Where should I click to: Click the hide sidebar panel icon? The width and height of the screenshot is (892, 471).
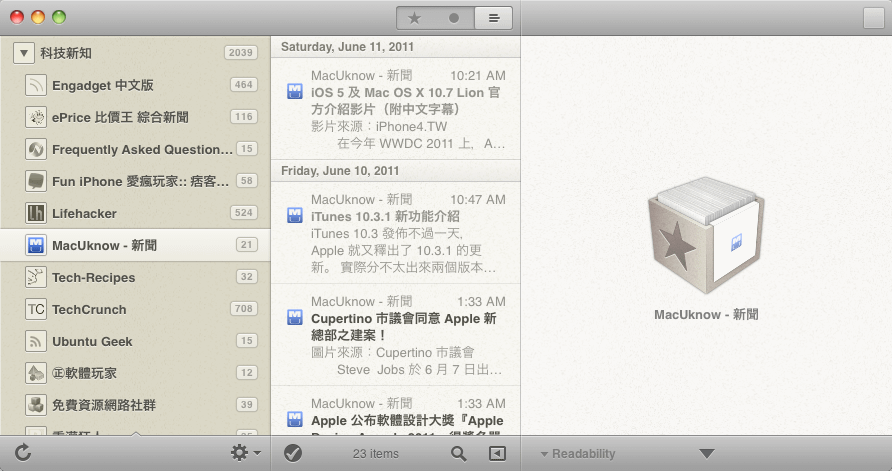(497, 453)
